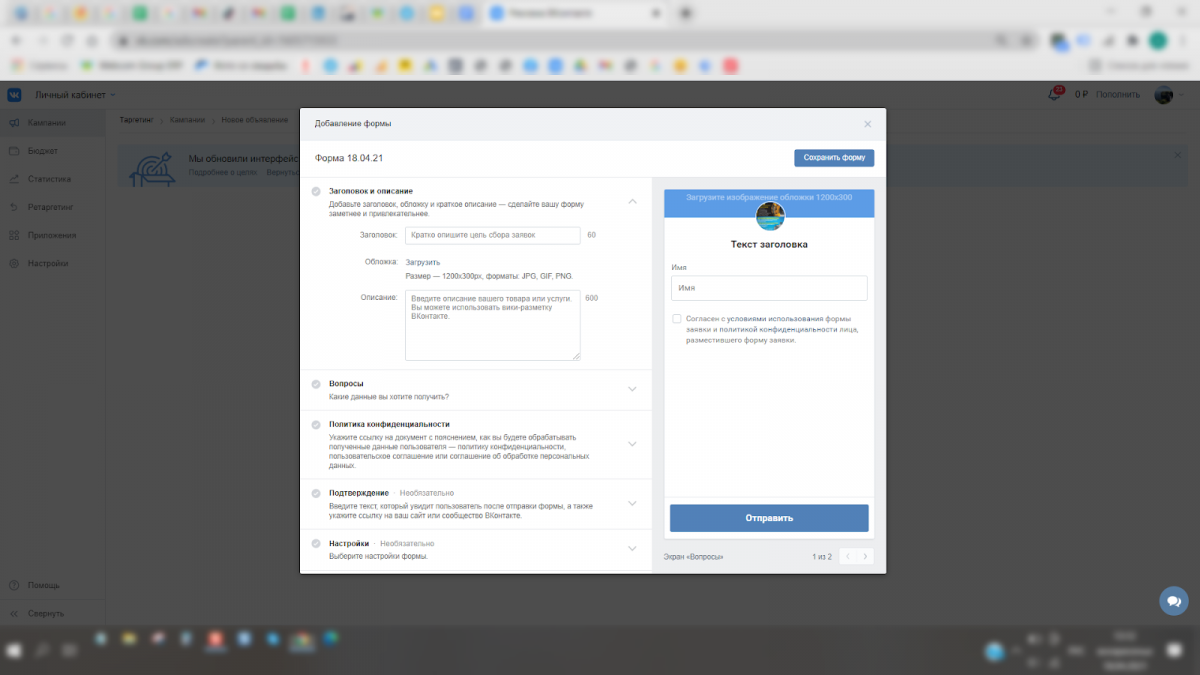The height and width of the screenshot is (675, 1200).
Task: Click the Загрузить cover upload link
Action: coord(422,262)
